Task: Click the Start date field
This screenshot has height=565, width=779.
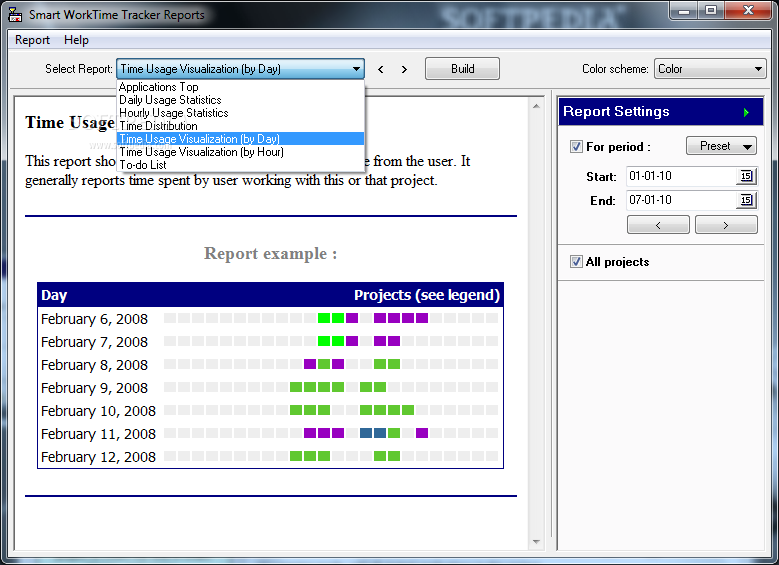Action: tap(681, 176)
